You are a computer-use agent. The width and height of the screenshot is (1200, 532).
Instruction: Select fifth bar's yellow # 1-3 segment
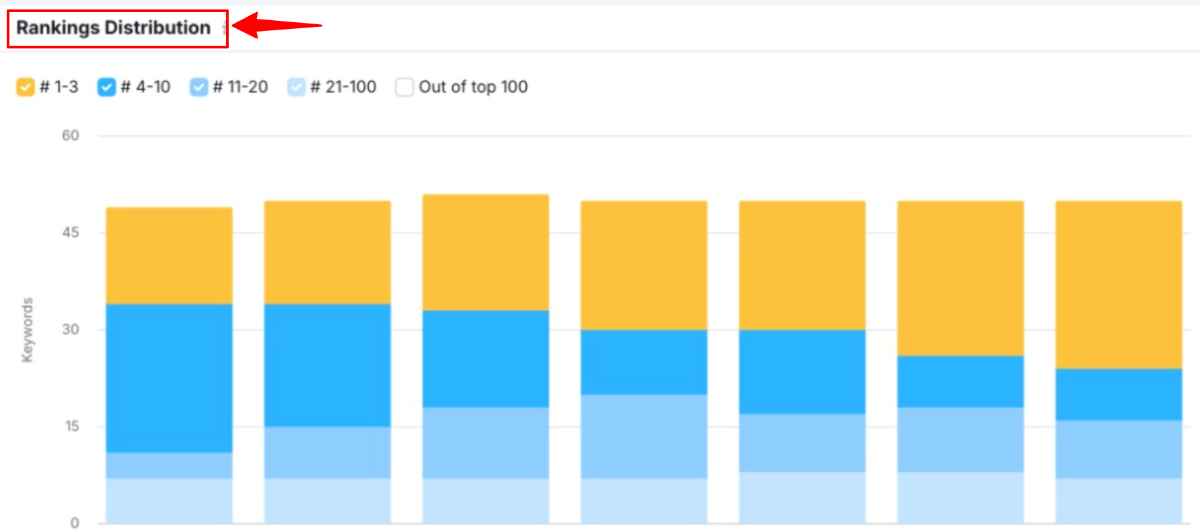[802, 265]
